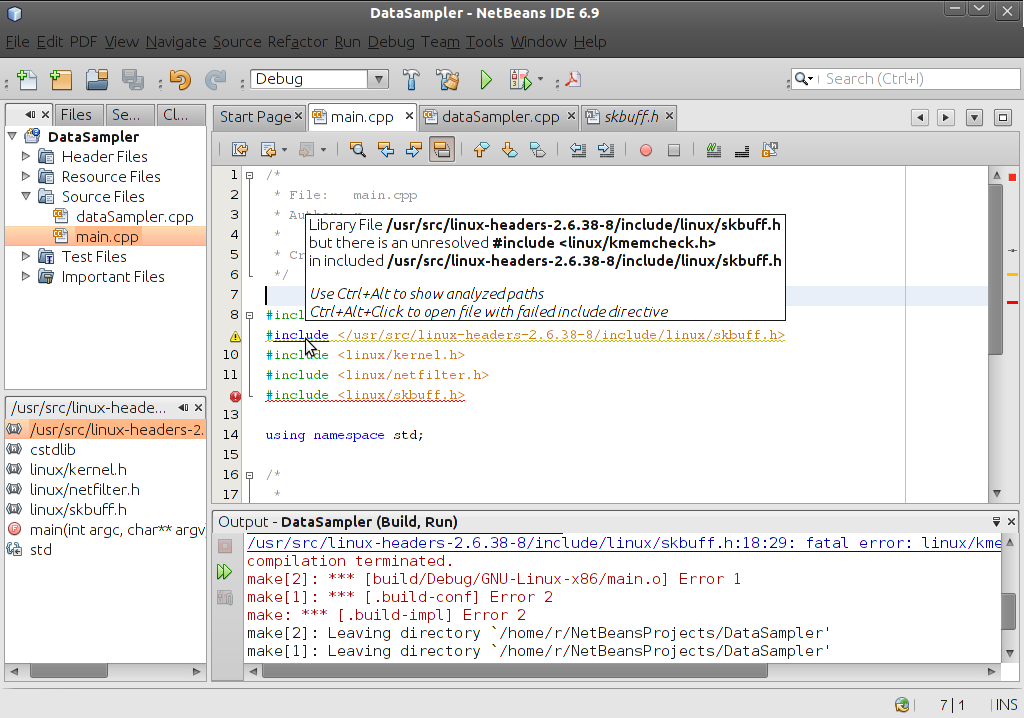Viewport: 1024px width, 718px height.
Task: Switch to the dataSampler.cpp tab
Action: (499, 117)
